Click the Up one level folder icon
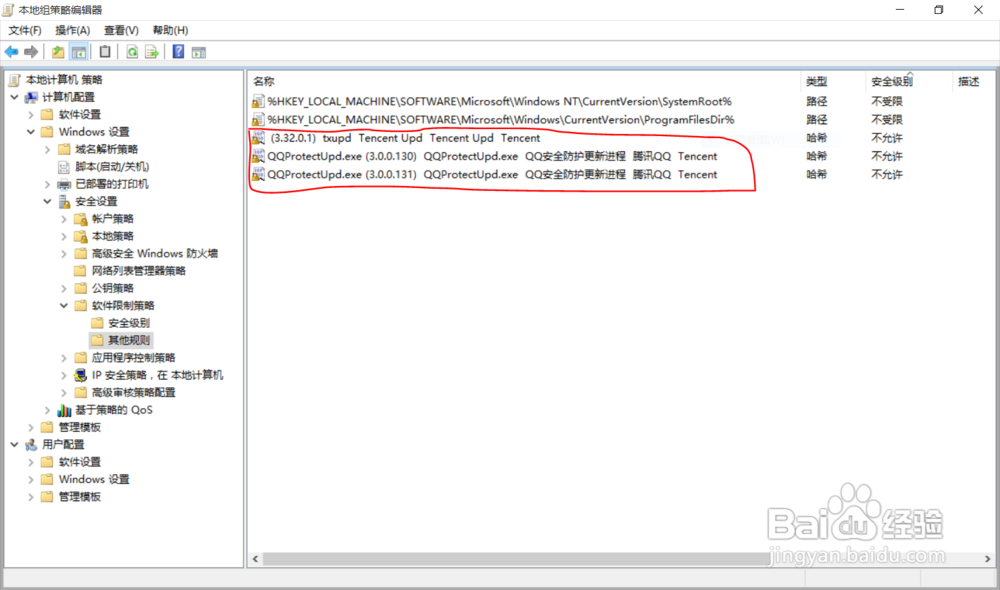Screen dimensions: 1000x590 coord(58,52)
